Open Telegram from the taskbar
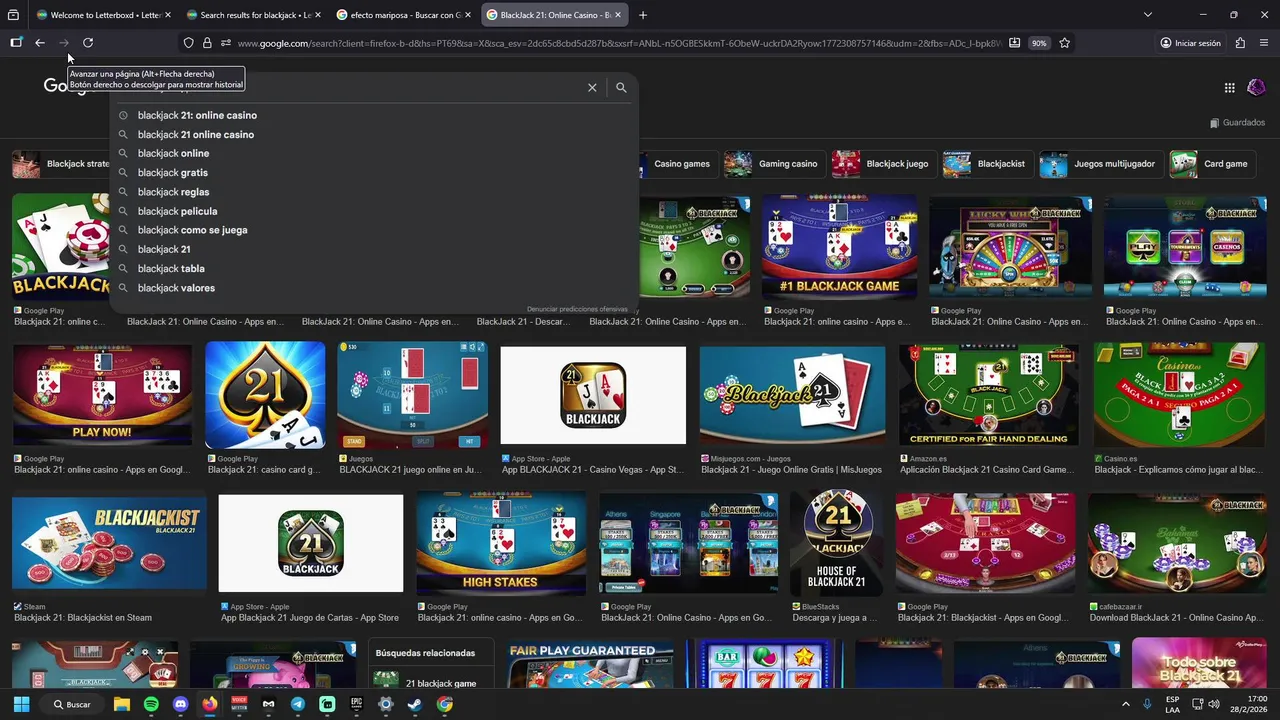The image size is (1280, 720). click(298, 704)
